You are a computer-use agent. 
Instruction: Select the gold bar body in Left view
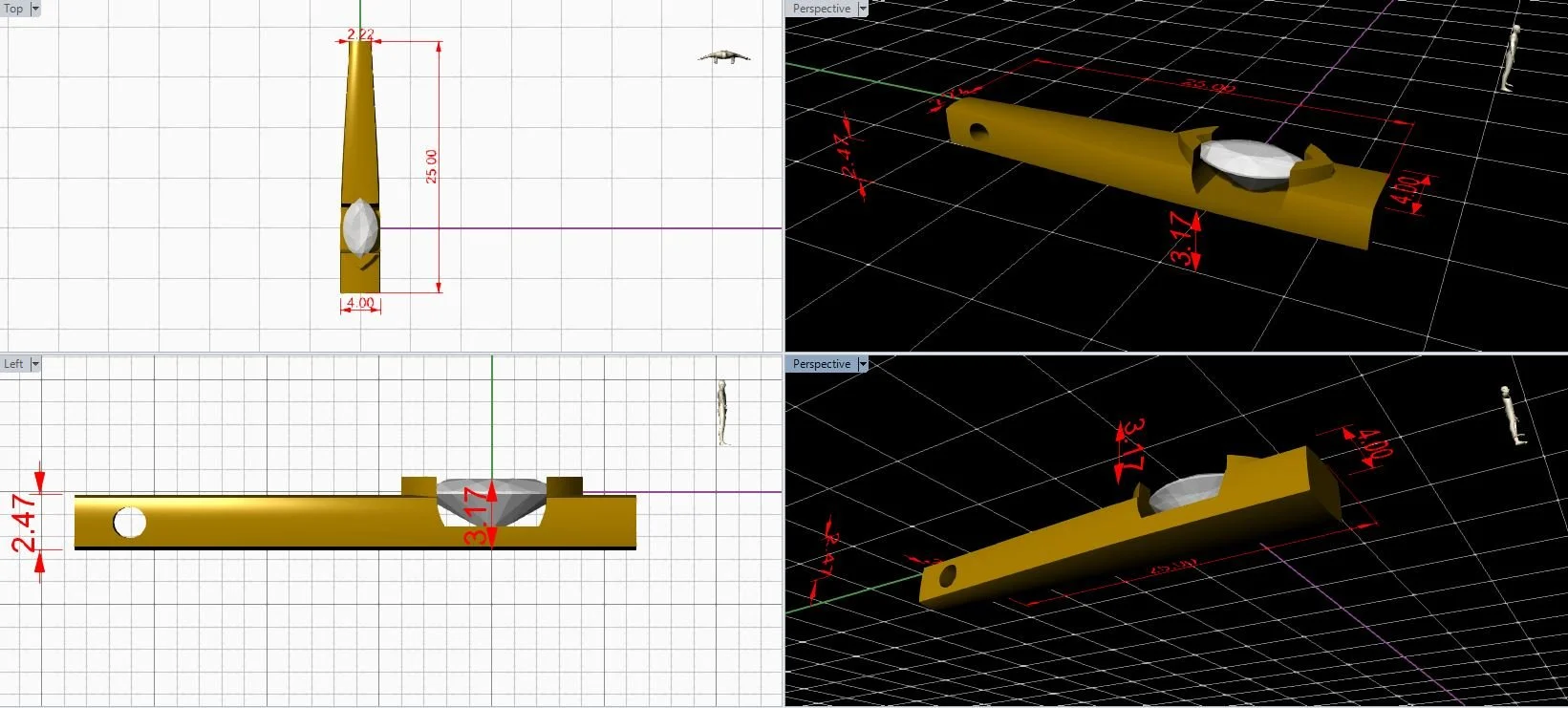tap(287, 523)
